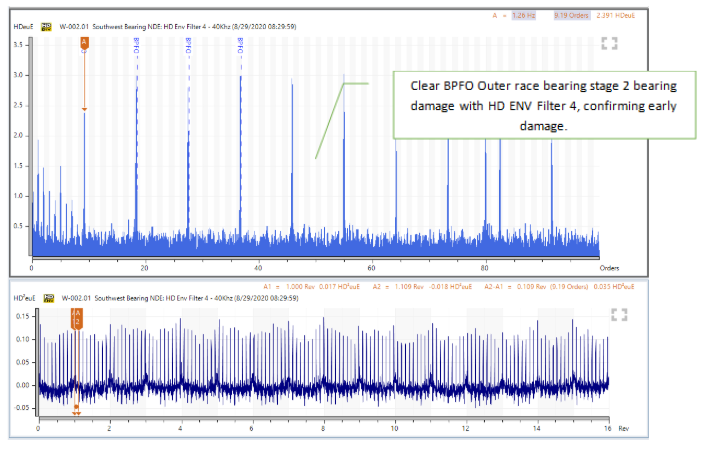Click the Orders x-axis label on the spectrum
Screen dimensions: 703x457
click(x=609, y=268)
